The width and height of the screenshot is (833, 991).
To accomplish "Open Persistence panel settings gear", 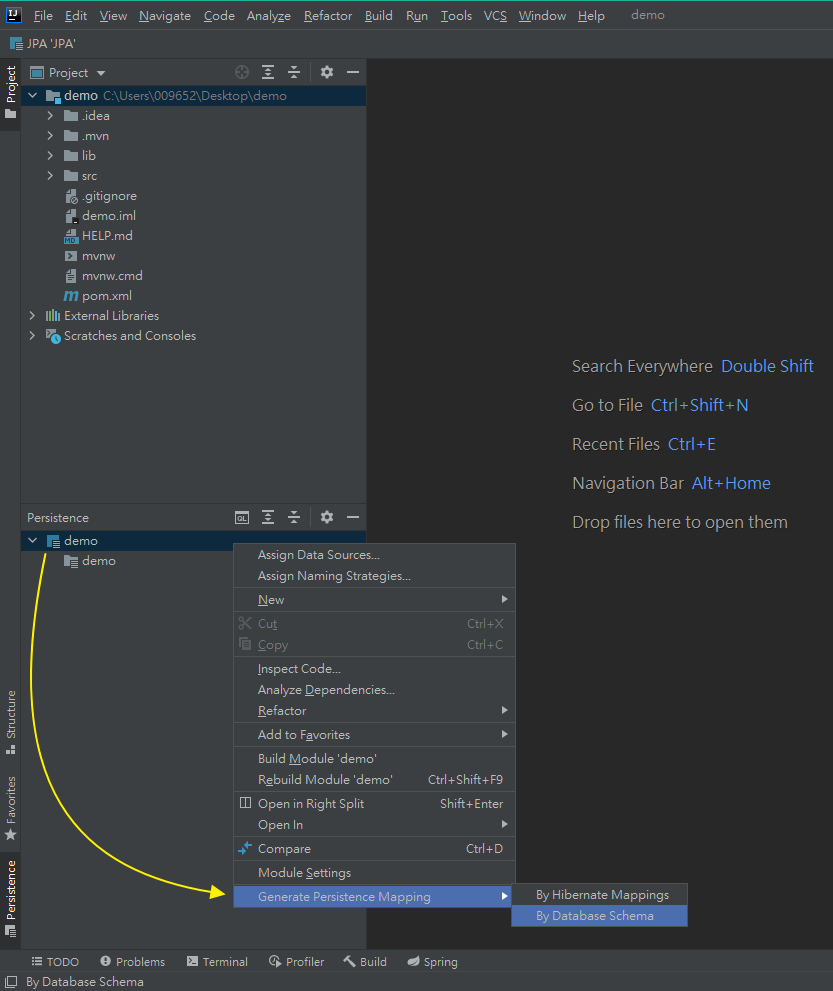I will tap(326, 517).
